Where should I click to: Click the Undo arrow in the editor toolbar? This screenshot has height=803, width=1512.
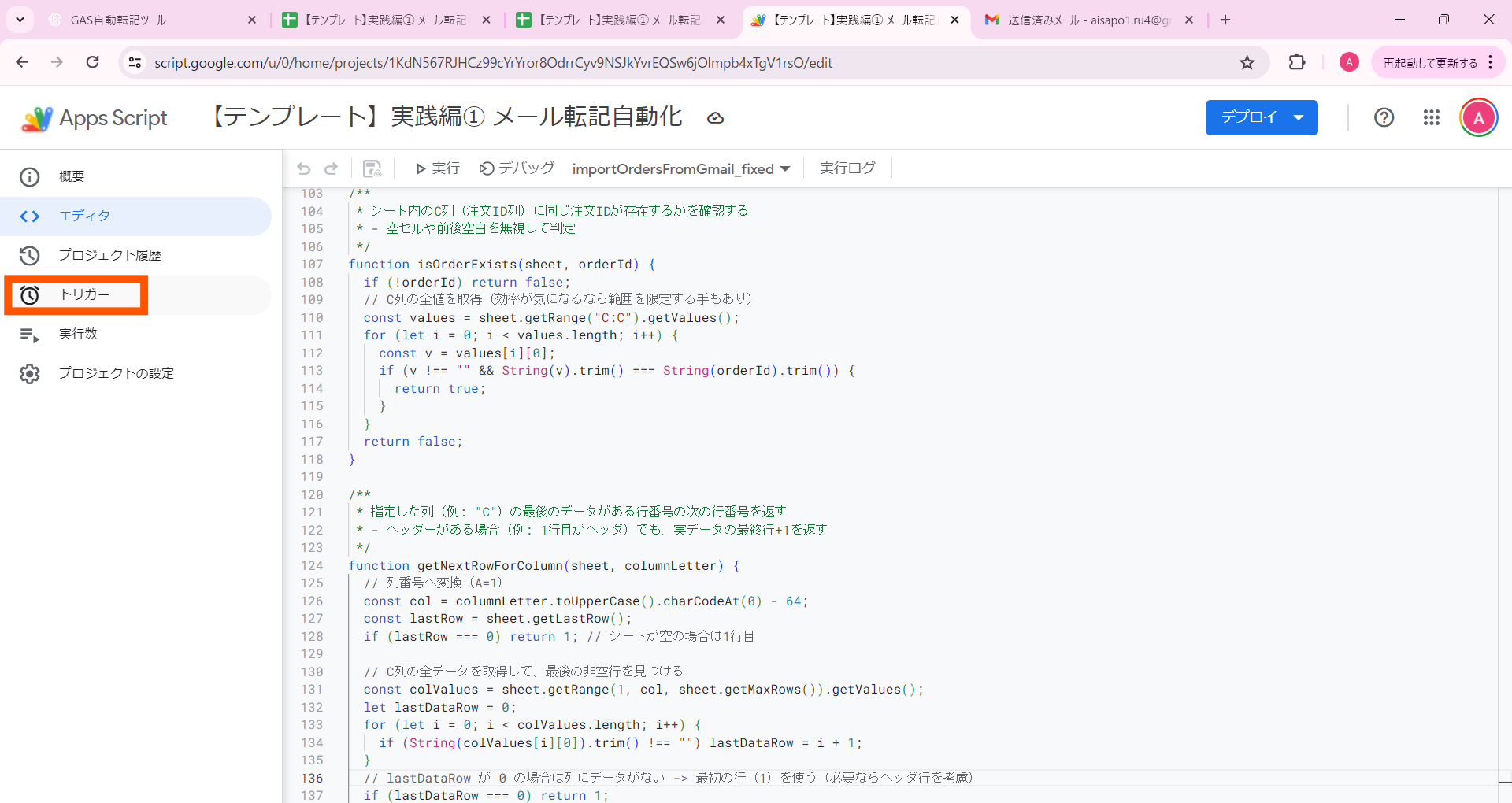click(304, 168)
